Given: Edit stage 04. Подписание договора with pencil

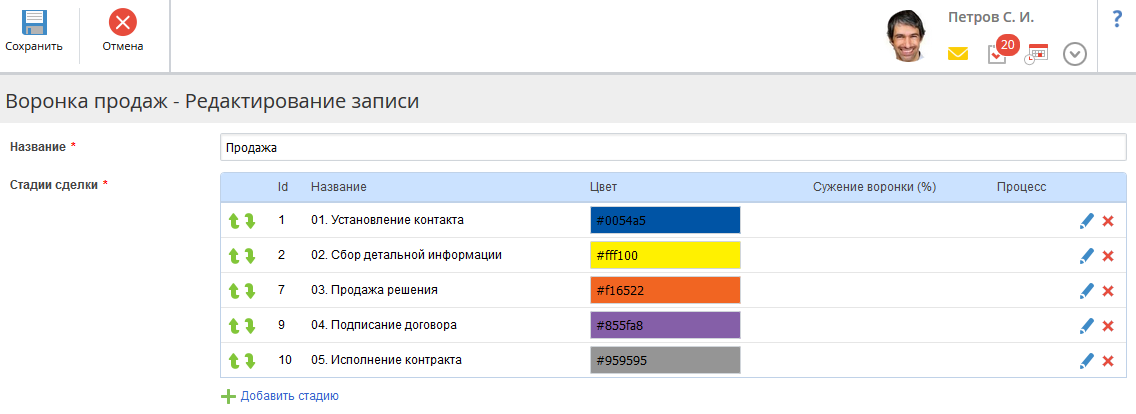Looking at the screenshot, I should [x=1087, y=326].
